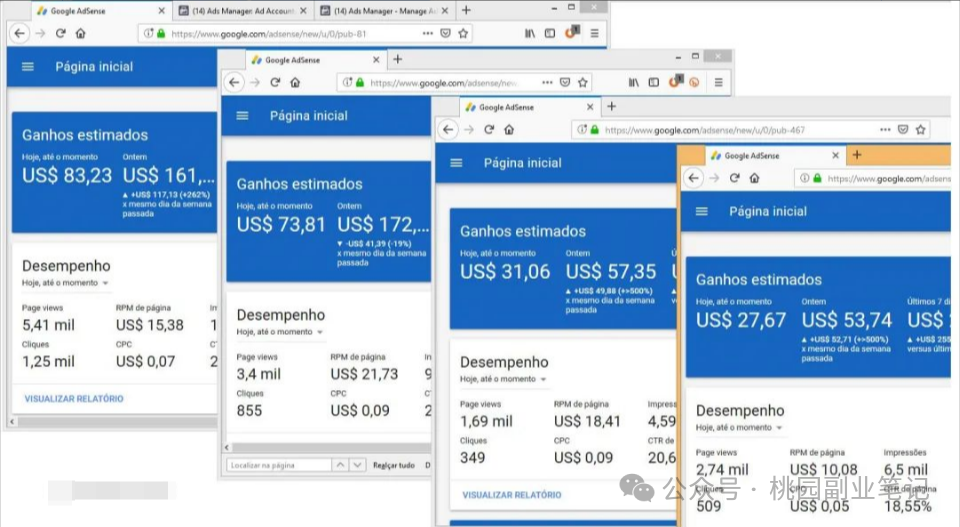Open AdSense navigation menu in fourth window
Image resolution: width=960 pixels, height=527 pixels.
click(x=702, y=211)
